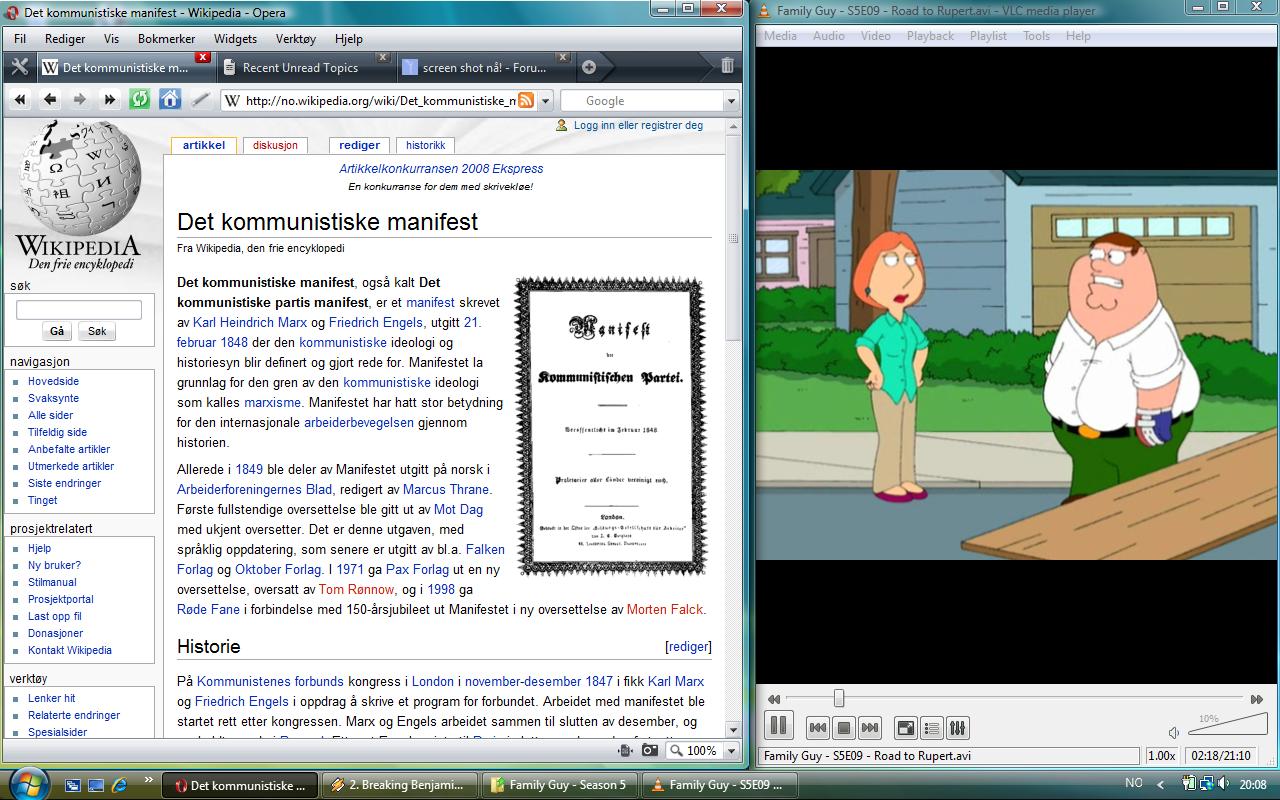Image resolution: width=1280 pixels, height=800 pixels.
Task: Click the wand icon in Opera's toolbar
Action: (x=200, y=100)
